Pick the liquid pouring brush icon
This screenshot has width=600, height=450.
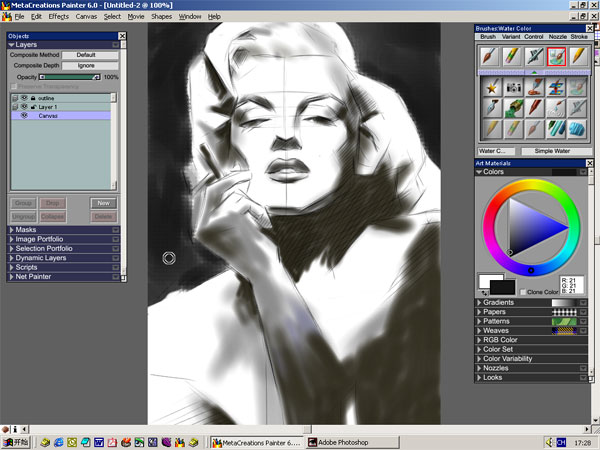[x=534, y=88]
